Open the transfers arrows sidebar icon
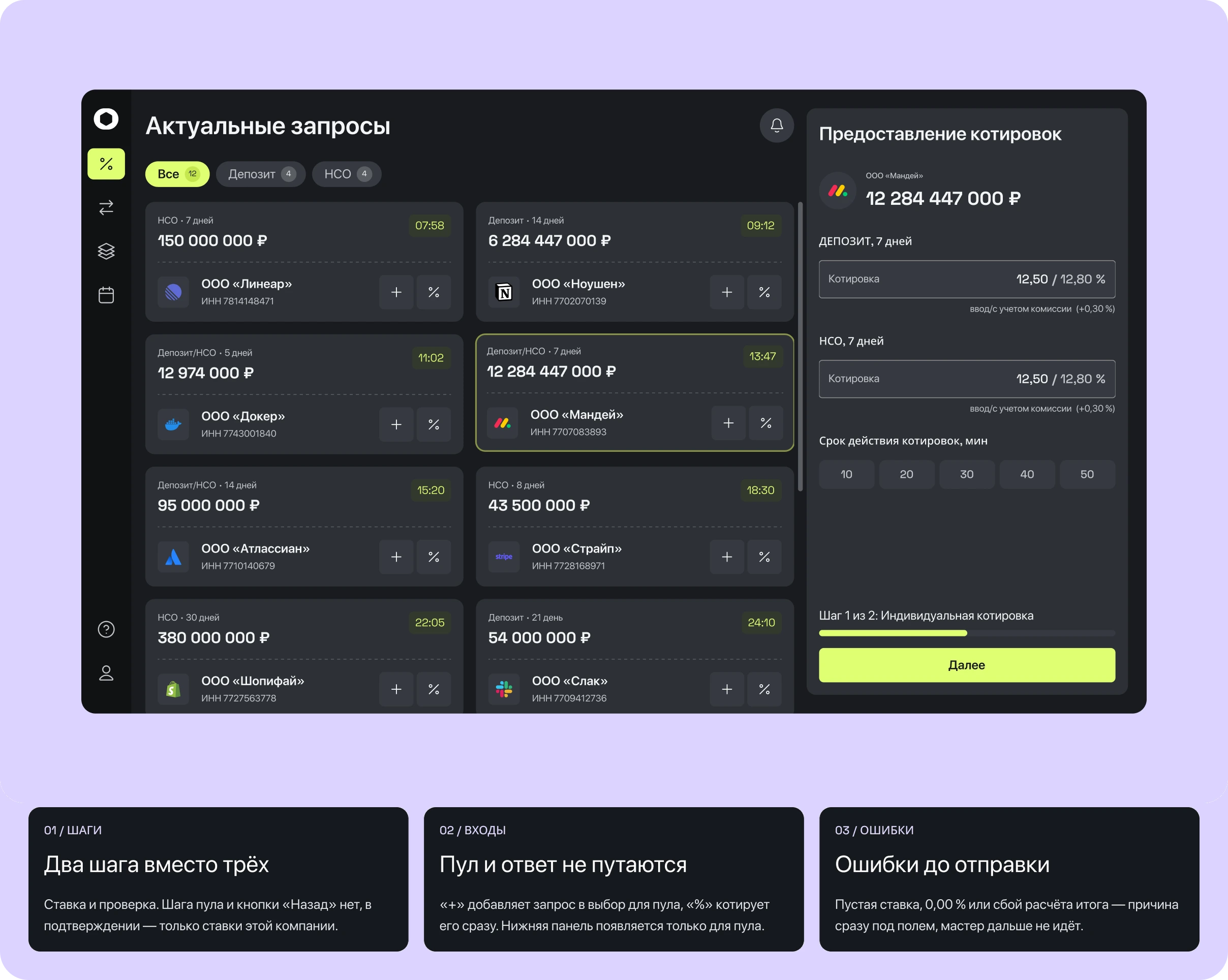The image size is (1228, 980). (106, 207)
